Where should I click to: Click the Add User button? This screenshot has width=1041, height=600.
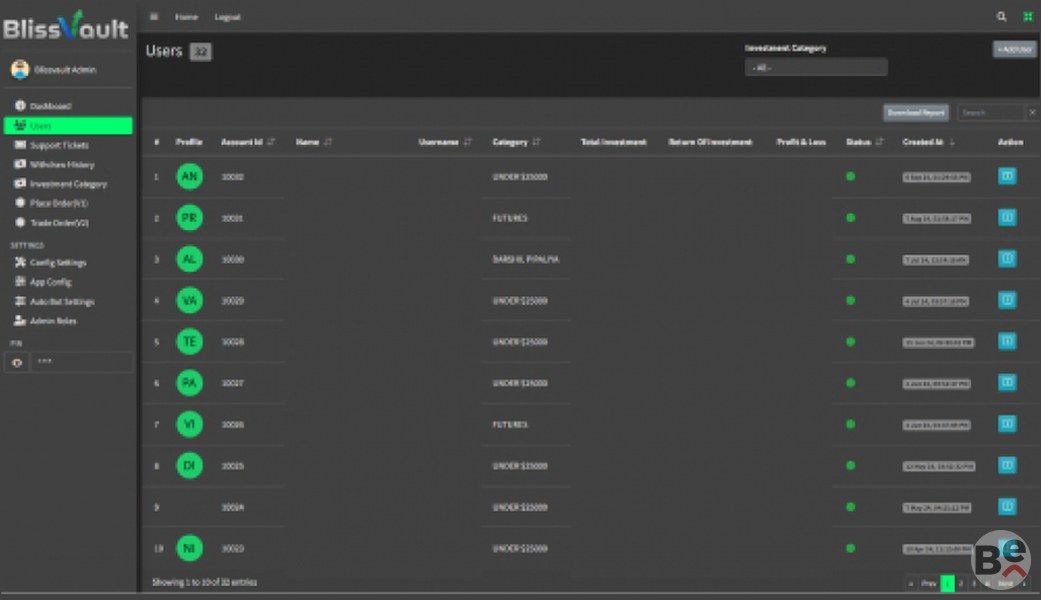[1014, 49]
